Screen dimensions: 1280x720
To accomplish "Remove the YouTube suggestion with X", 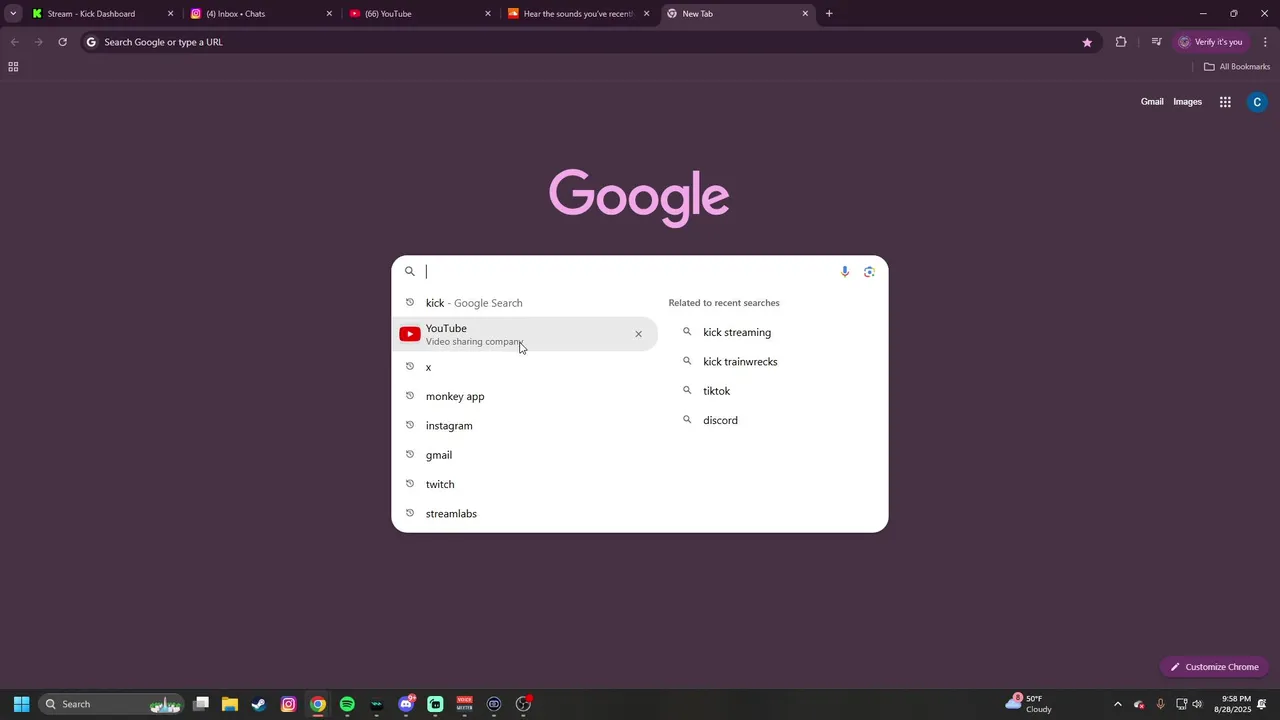I will 638,334.
